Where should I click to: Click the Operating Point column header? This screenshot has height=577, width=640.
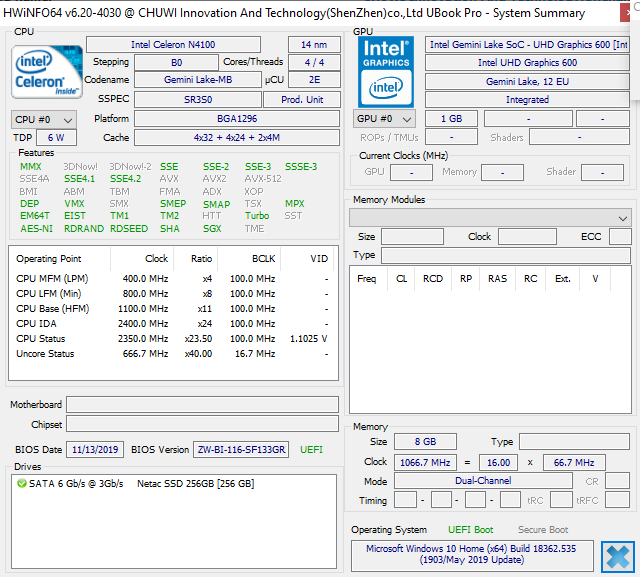pyautogui.click(x=49, y=259)
